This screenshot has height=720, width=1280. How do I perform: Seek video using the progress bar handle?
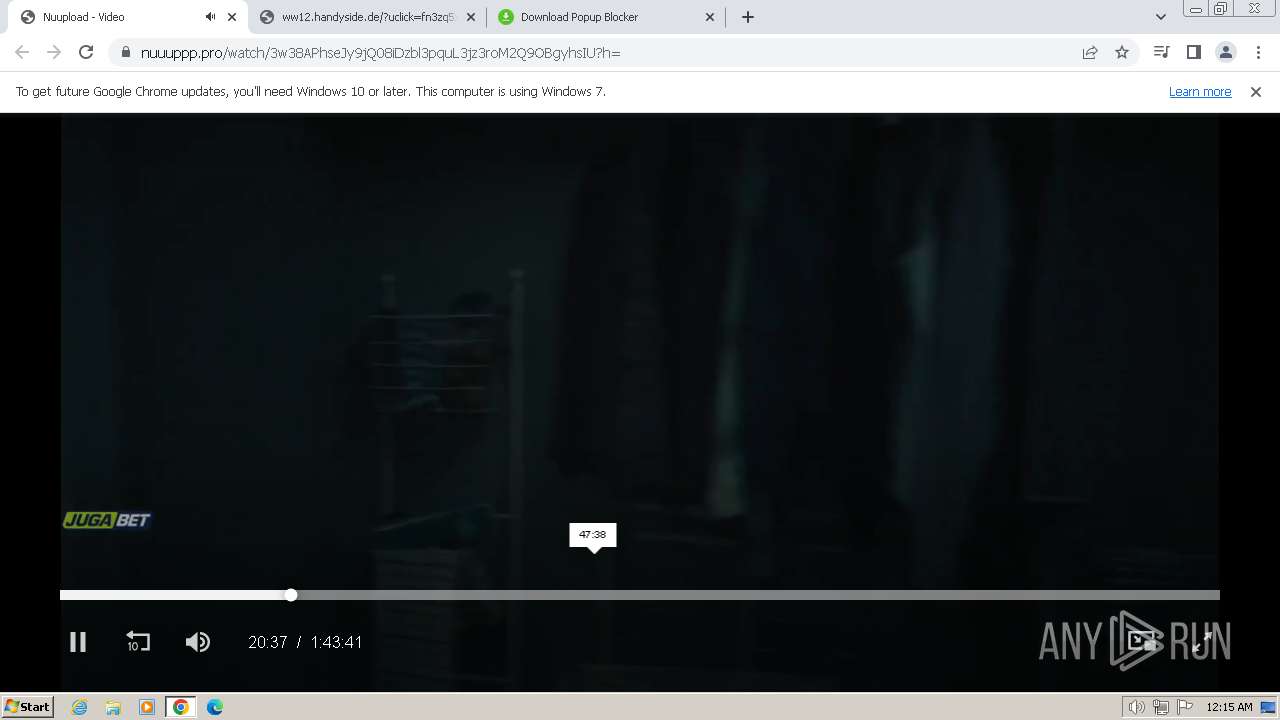click(291, 595)
